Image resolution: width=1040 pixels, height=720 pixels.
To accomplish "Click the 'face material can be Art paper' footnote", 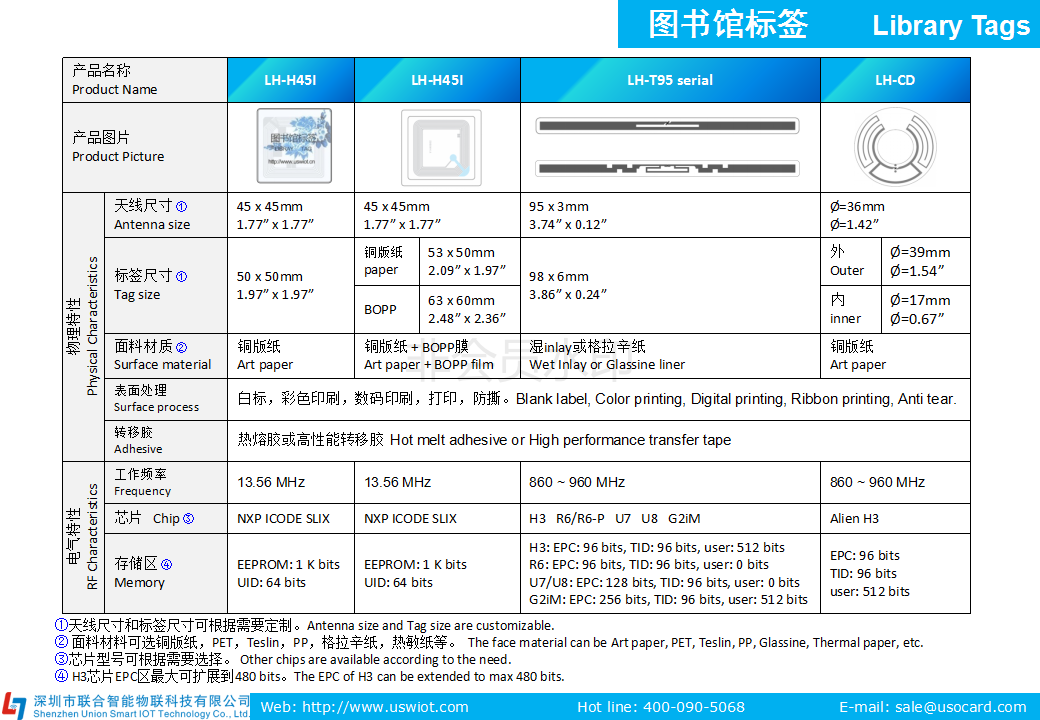I will [695, 642].
